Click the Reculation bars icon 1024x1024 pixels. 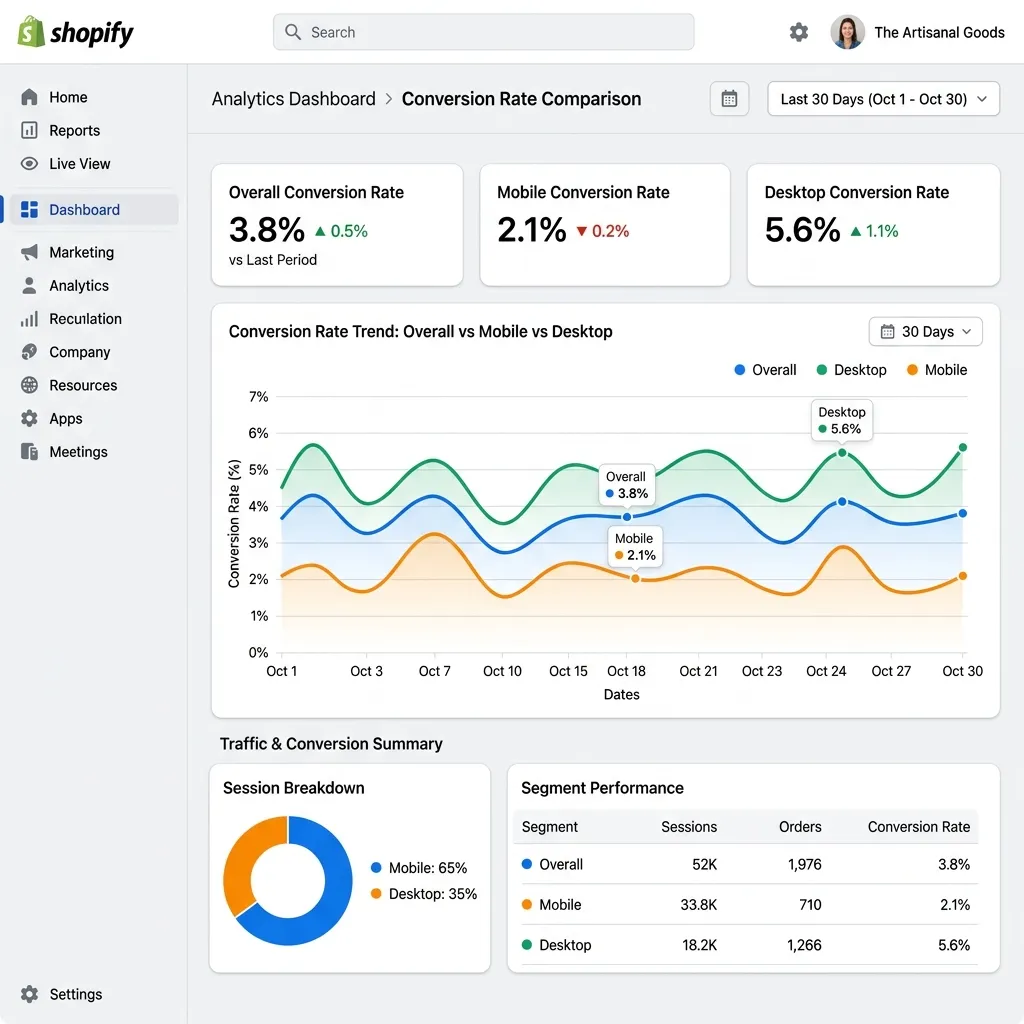29,319
